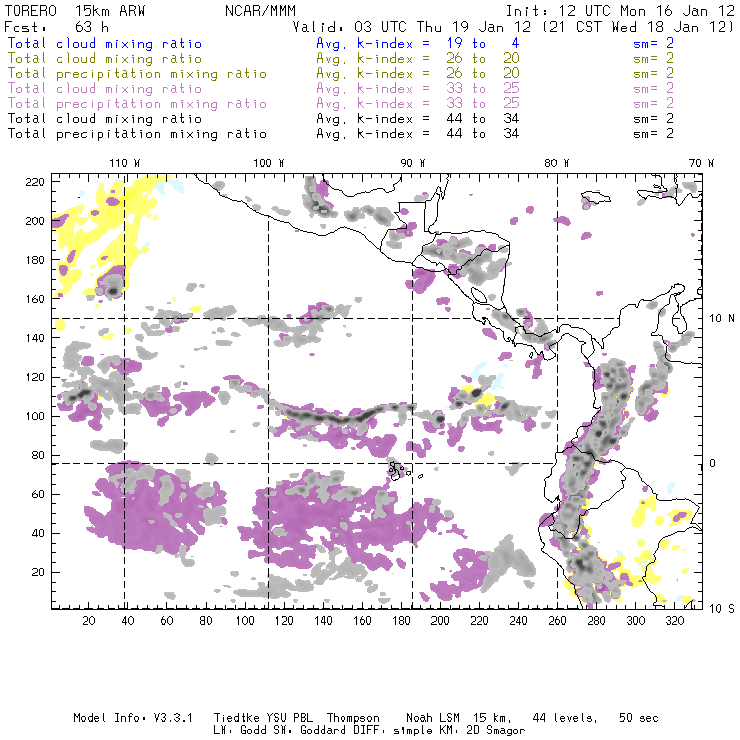
Task: Click the 'NCAR/MMM' header text
Action: [260, 11]
